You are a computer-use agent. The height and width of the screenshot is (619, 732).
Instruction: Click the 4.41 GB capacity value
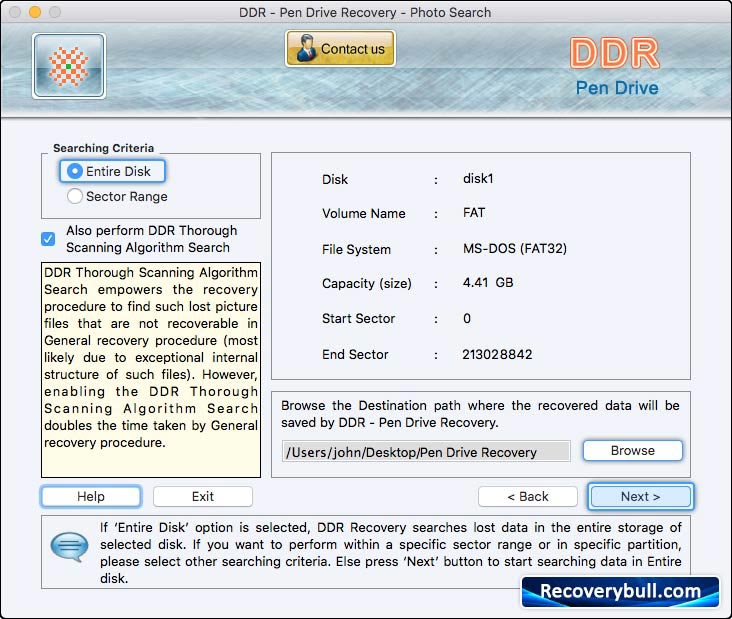click(x=488, y=282)
